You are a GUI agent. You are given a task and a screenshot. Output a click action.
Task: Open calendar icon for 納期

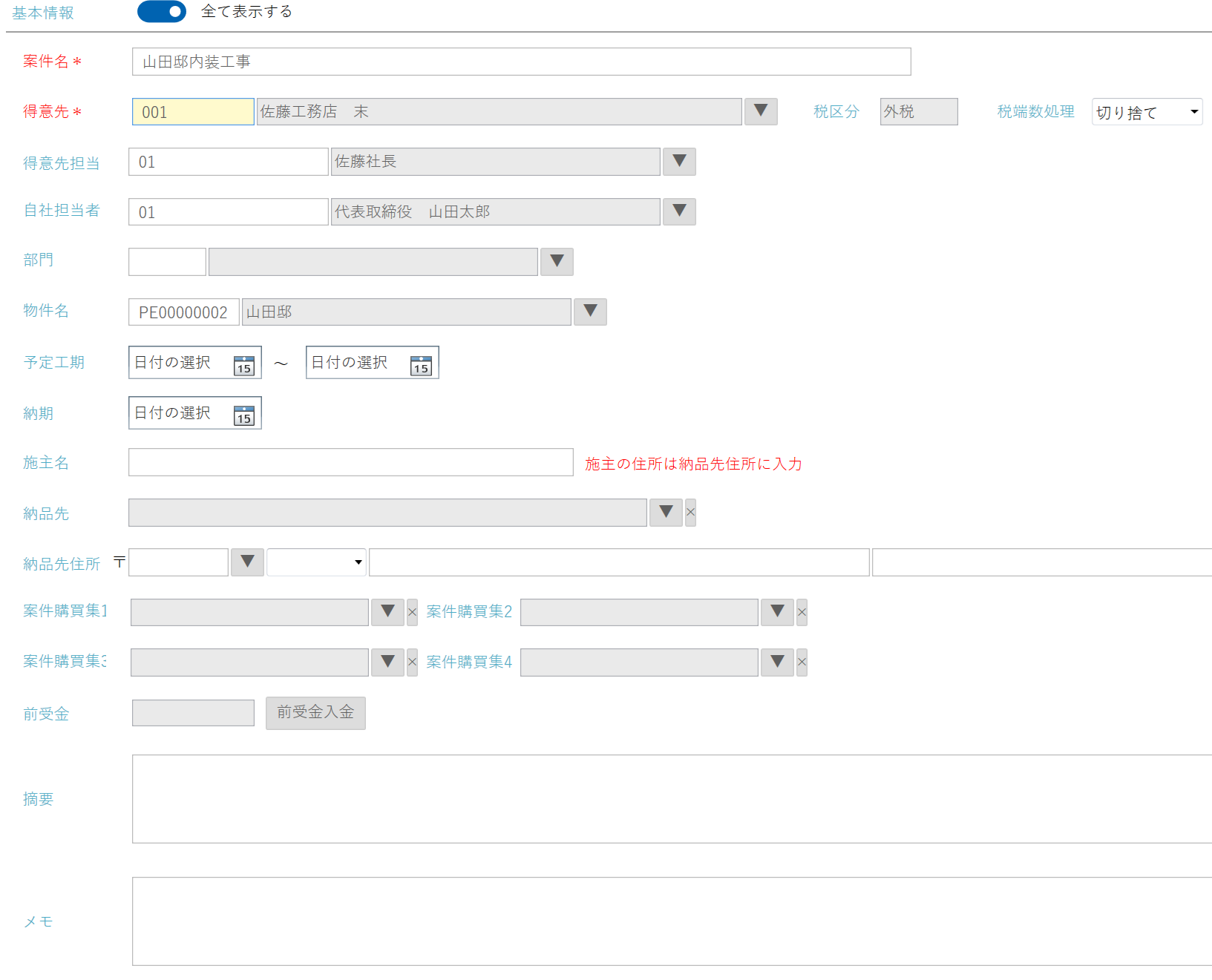[x=244, y=415]
